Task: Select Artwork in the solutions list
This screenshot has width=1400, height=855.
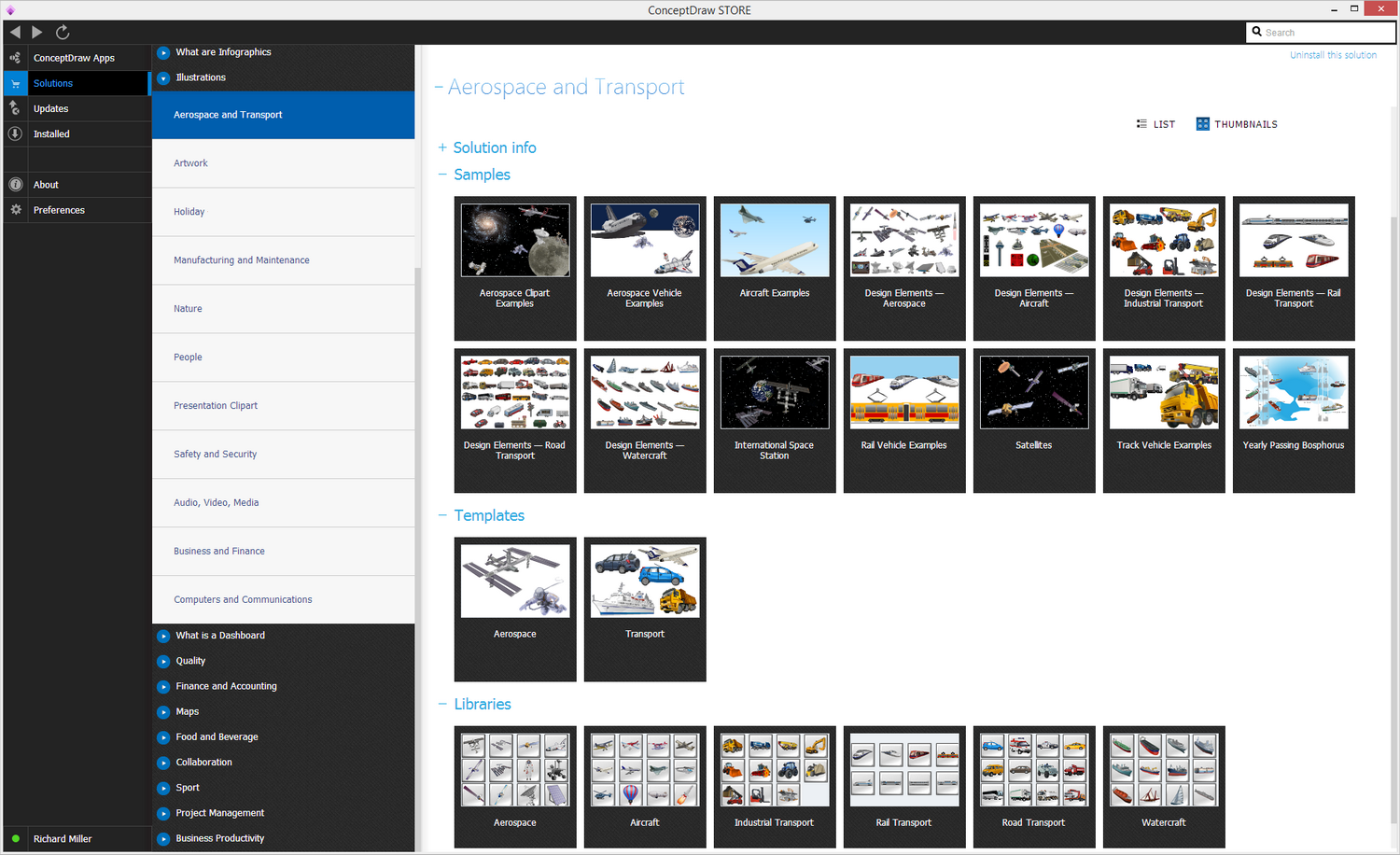Action: [190, 163]
